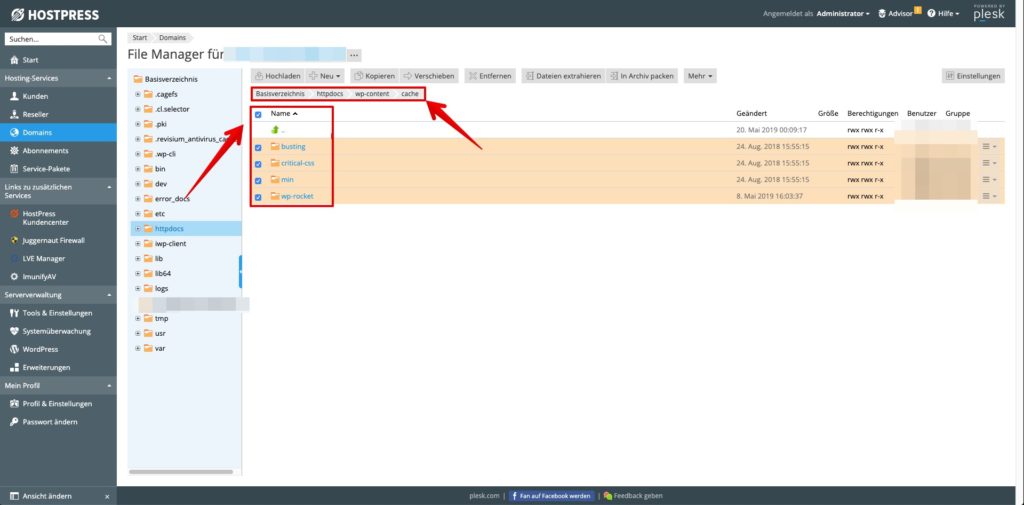1024x505 pixels.
Task: Click the Reseller icon in sidebar
Action: 14,114
